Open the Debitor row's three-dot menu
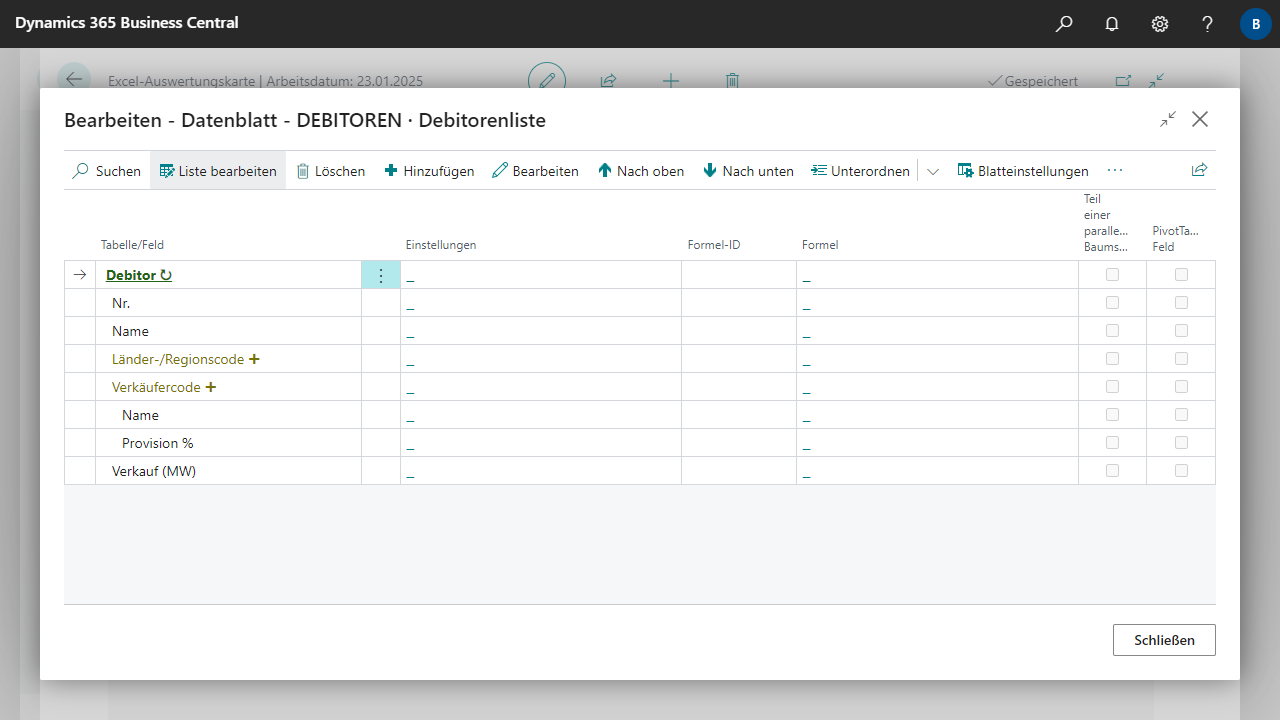 381,275
